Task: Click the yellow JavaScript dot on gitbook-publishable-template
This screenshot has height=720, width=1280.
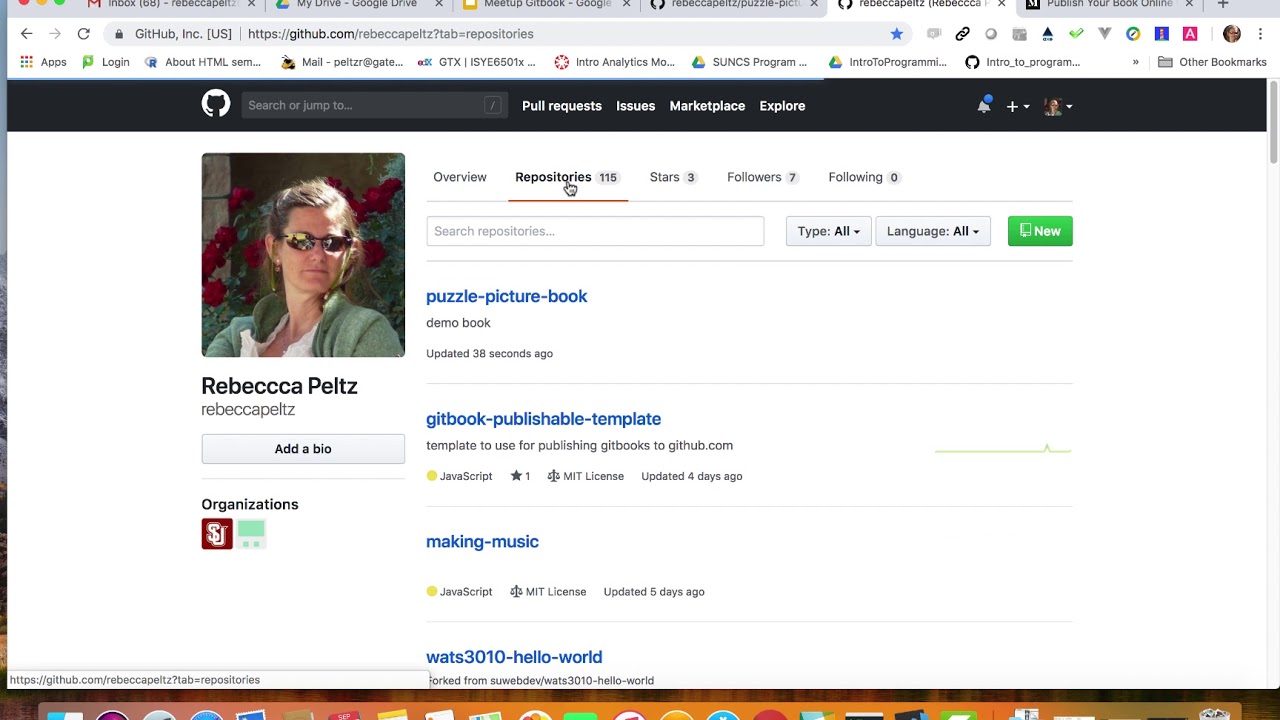Action: pyautogui.click(x=432, y=476)
